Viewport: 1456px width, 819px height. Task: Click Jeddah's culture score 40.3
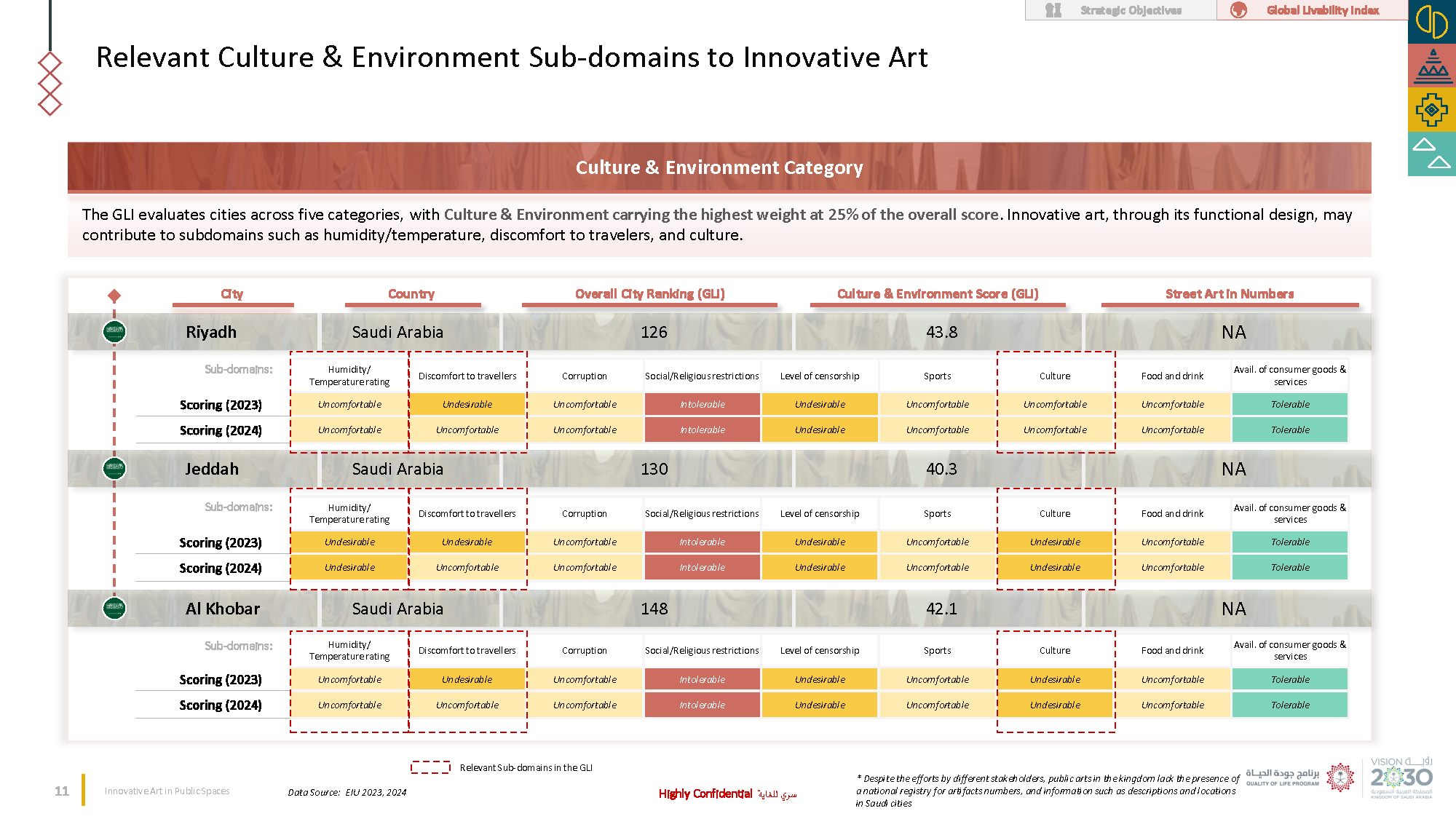pos(941,469)
